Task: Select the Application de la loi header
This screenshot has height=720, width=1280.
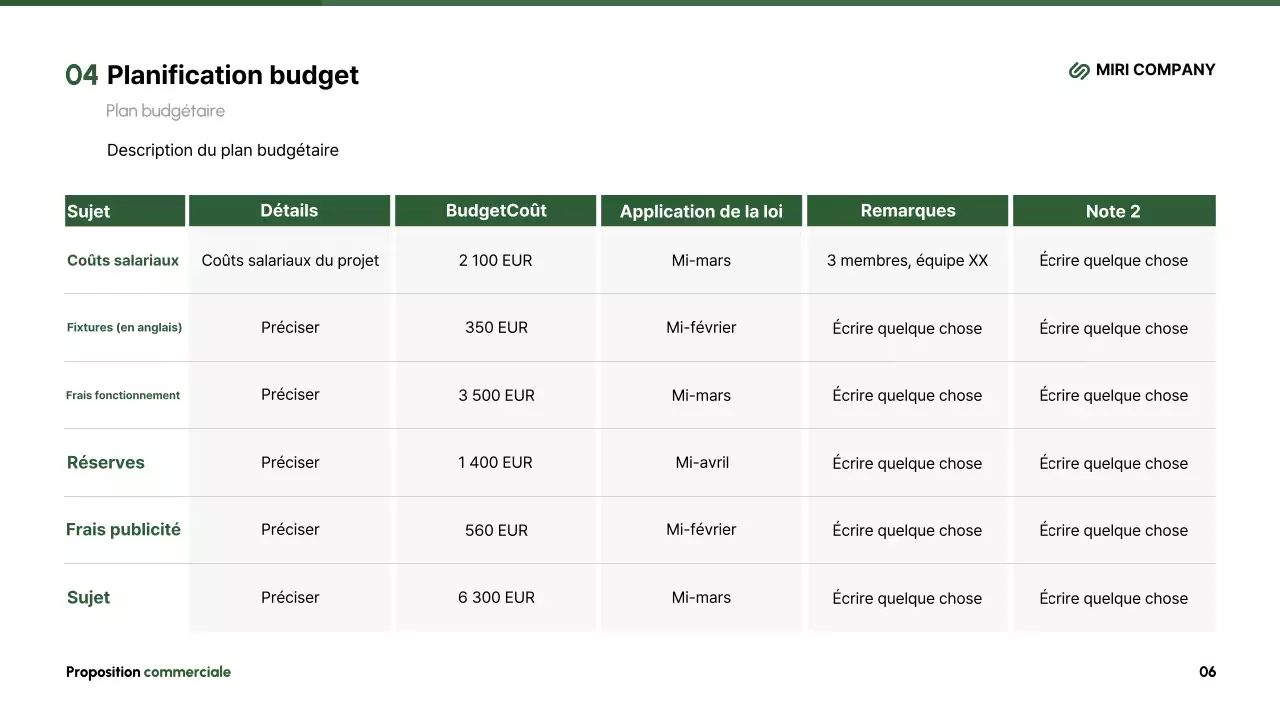Action: [x=701, y=211]
